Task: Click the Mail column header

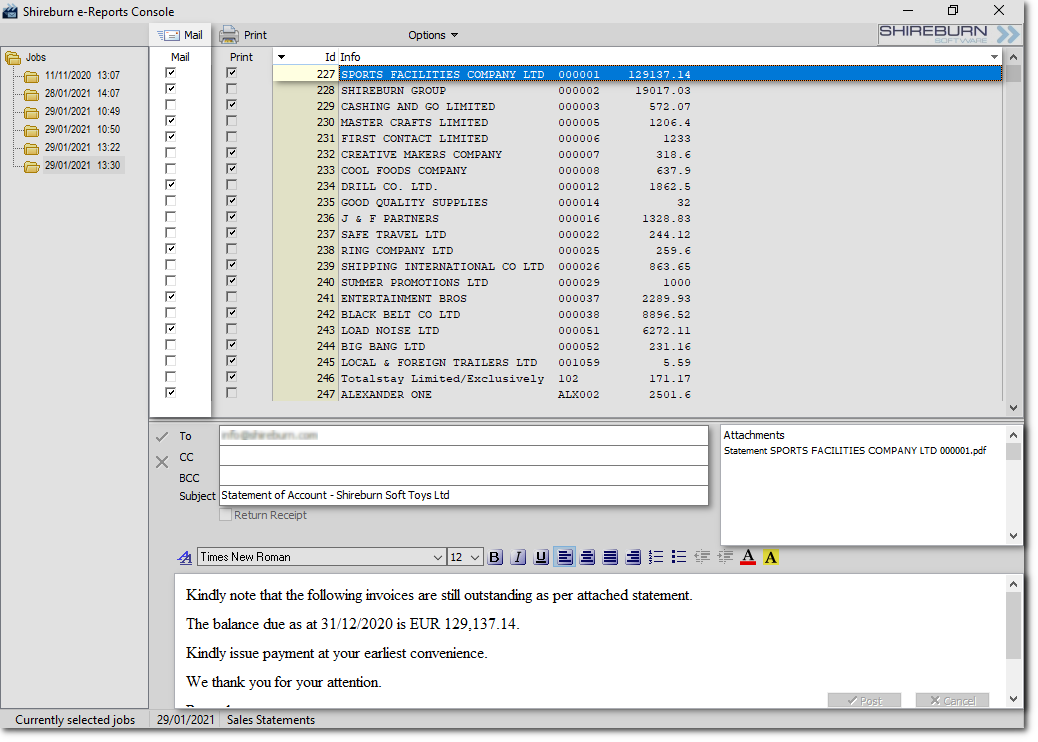Action: (180, 57)
